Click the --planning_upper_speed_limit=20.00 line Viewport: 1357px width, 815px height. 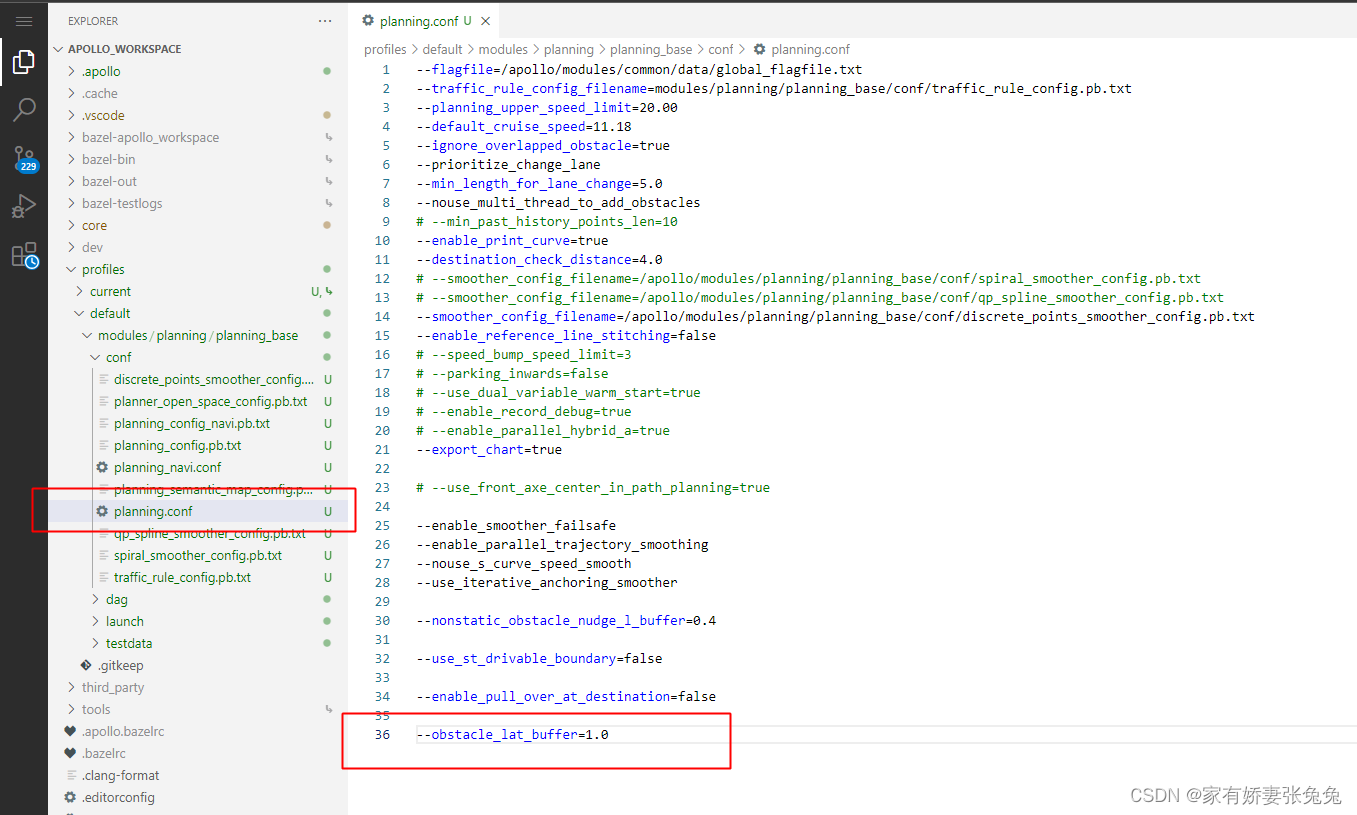[546, 107]
